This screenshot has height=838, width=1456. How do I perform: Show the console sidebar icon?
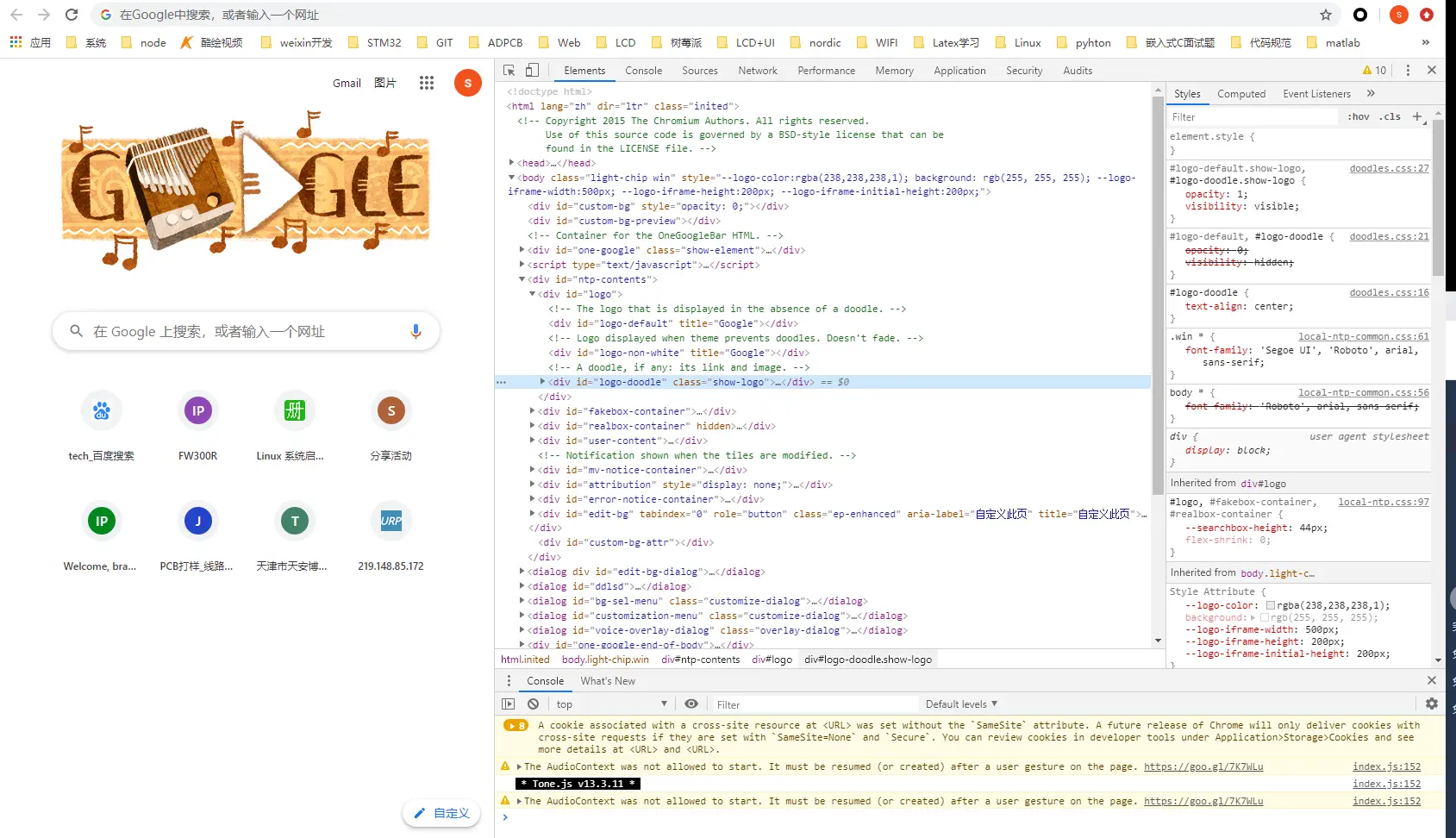point(509,704)
